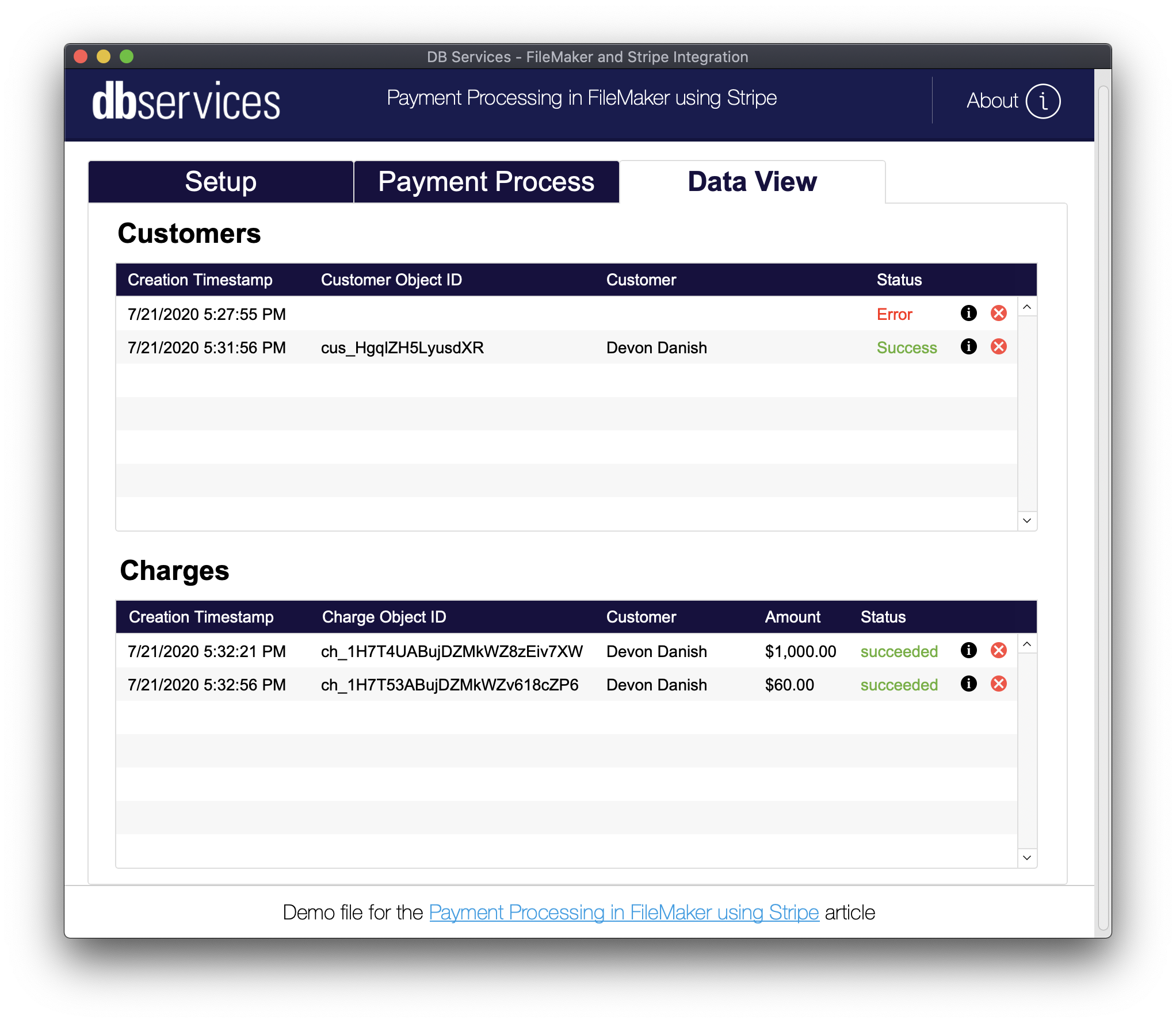Click Devon Danish in Customers table
Screen dimensions: 1176x1023
pyautogui.click(x=656, y=348)
